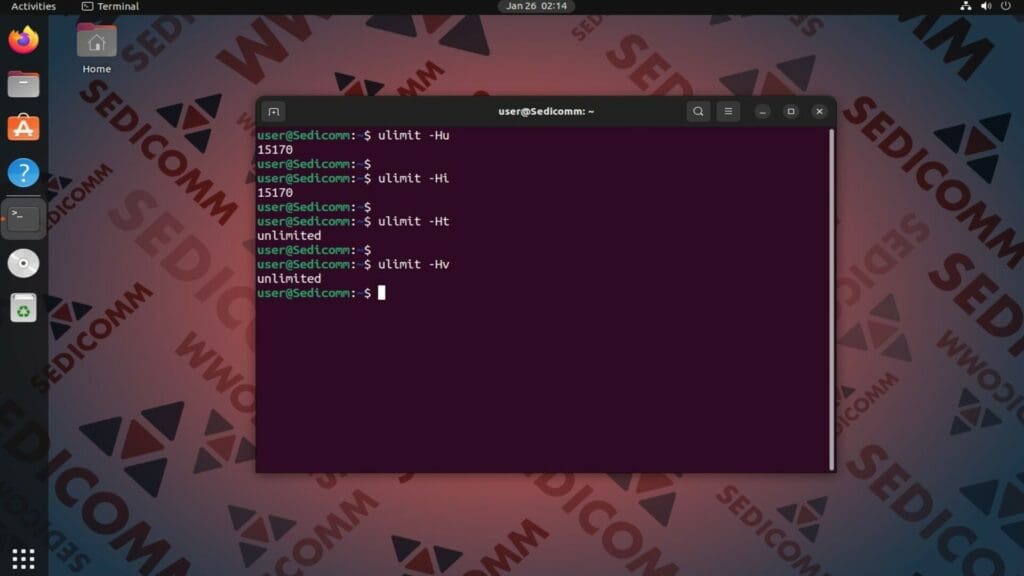Open Ubuntu Software from the dock

[24, 128]
